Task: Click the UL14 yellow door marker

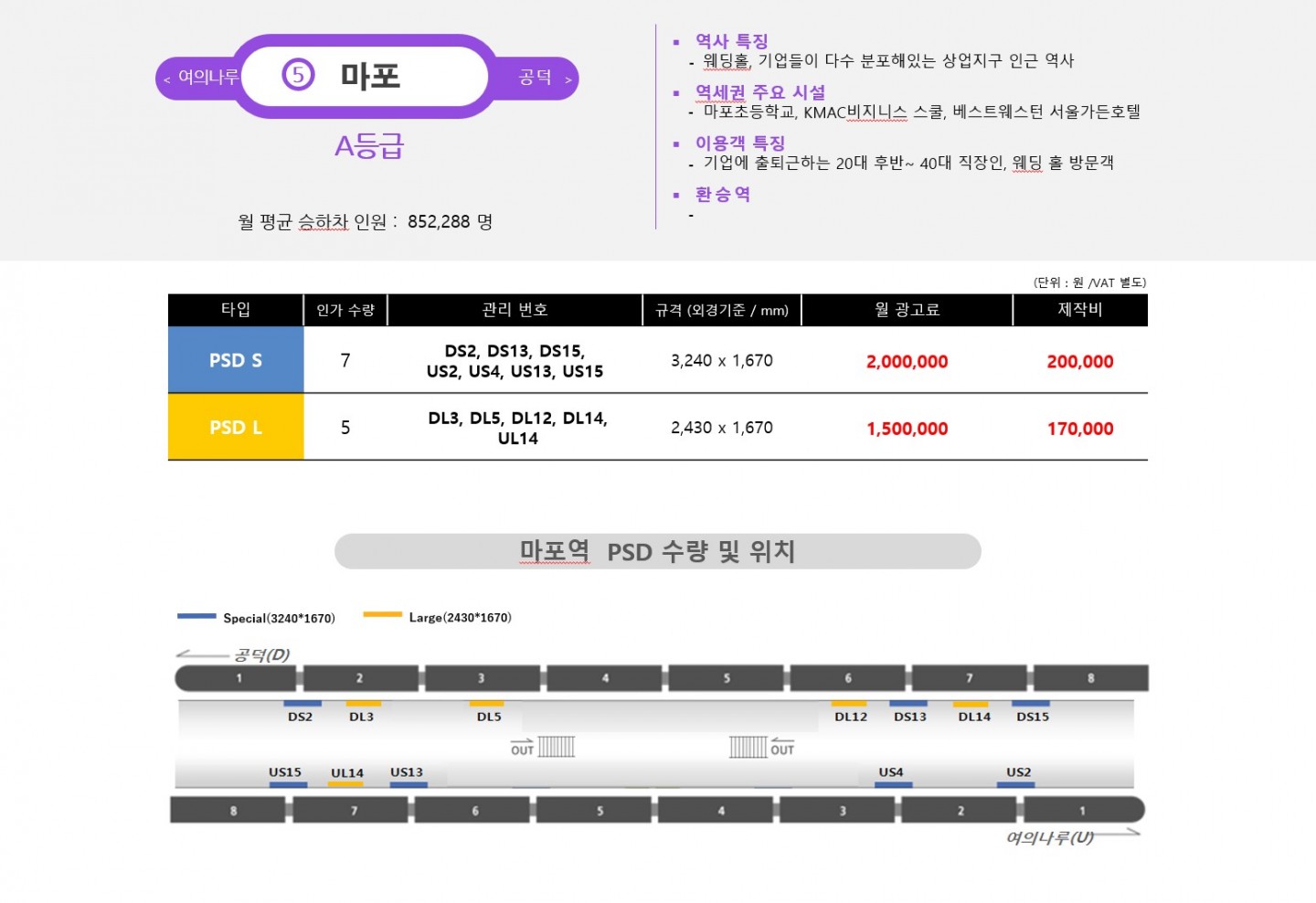Action: 345,784
